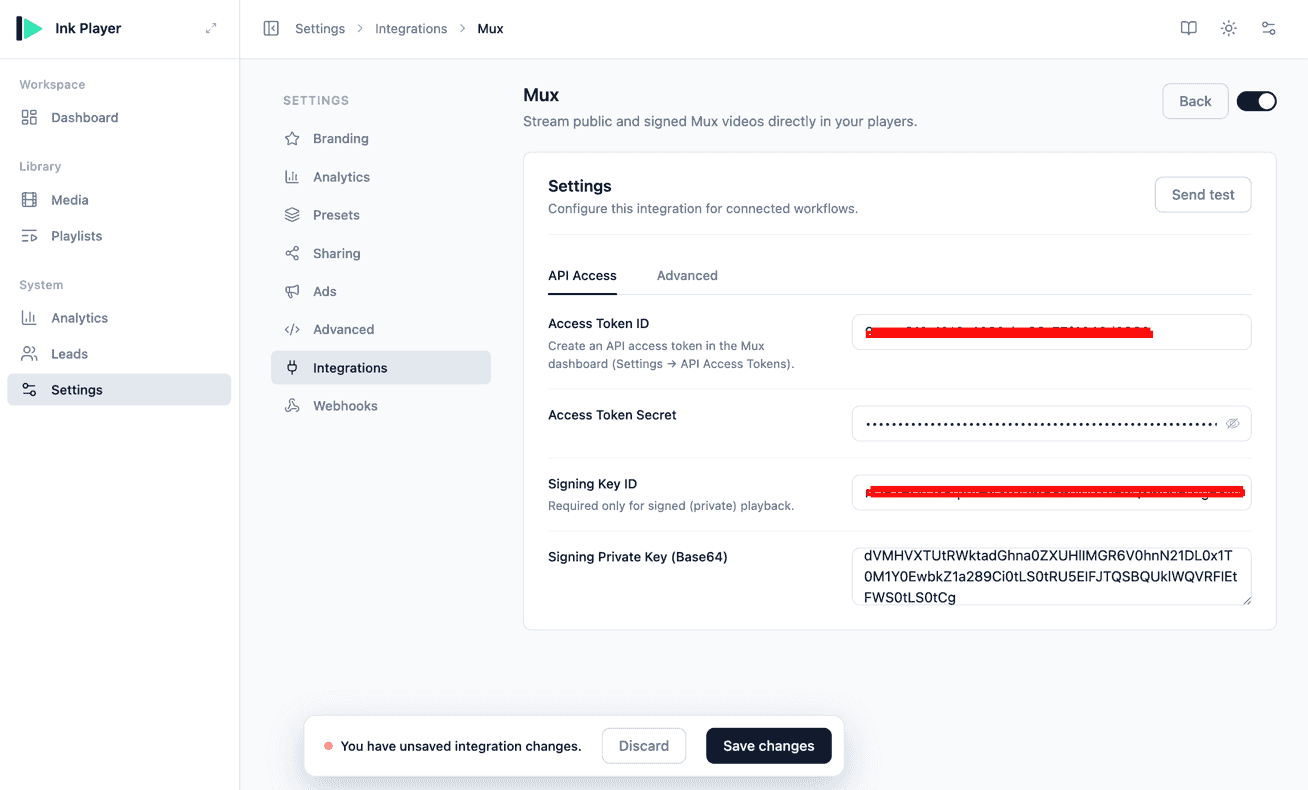Collapse sidebar with the panel toggle icon
This screenshot has width=1308, height=790.
pos(271,28)
